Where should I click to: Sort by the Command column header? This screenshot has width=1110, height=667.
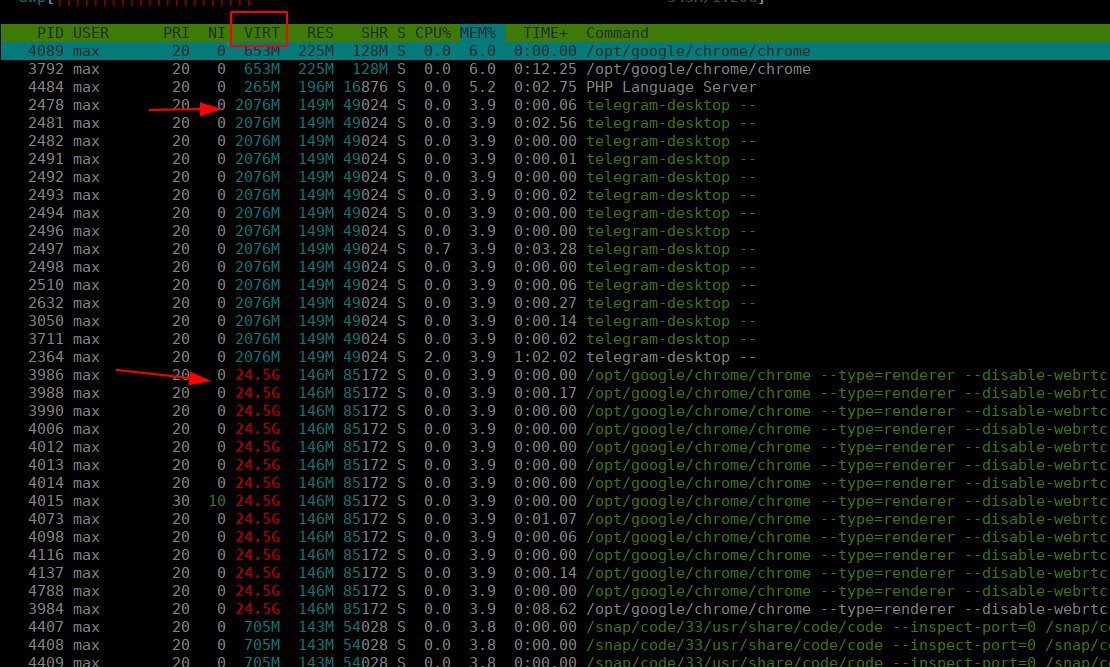617,33
